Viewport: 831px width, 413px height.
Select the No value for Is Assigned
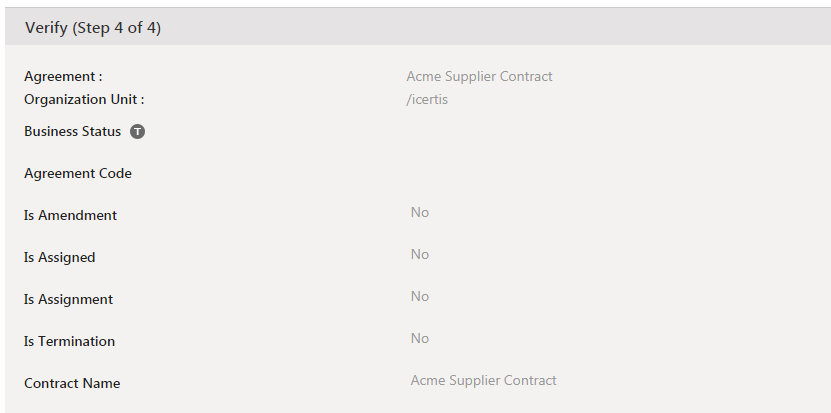pyautogui.click(x=419, y=254)
